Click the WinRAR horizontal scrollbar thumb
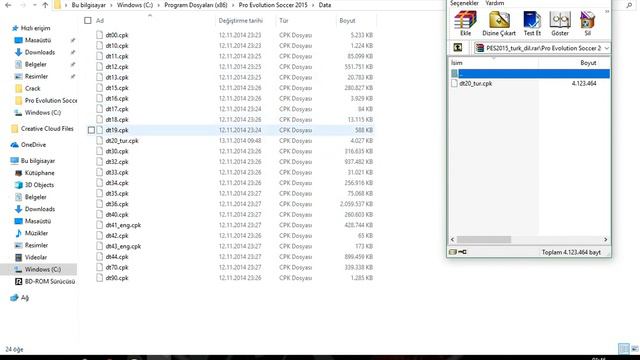The width and height of the screenshot is (640, 360). click(x=484, y=240)
